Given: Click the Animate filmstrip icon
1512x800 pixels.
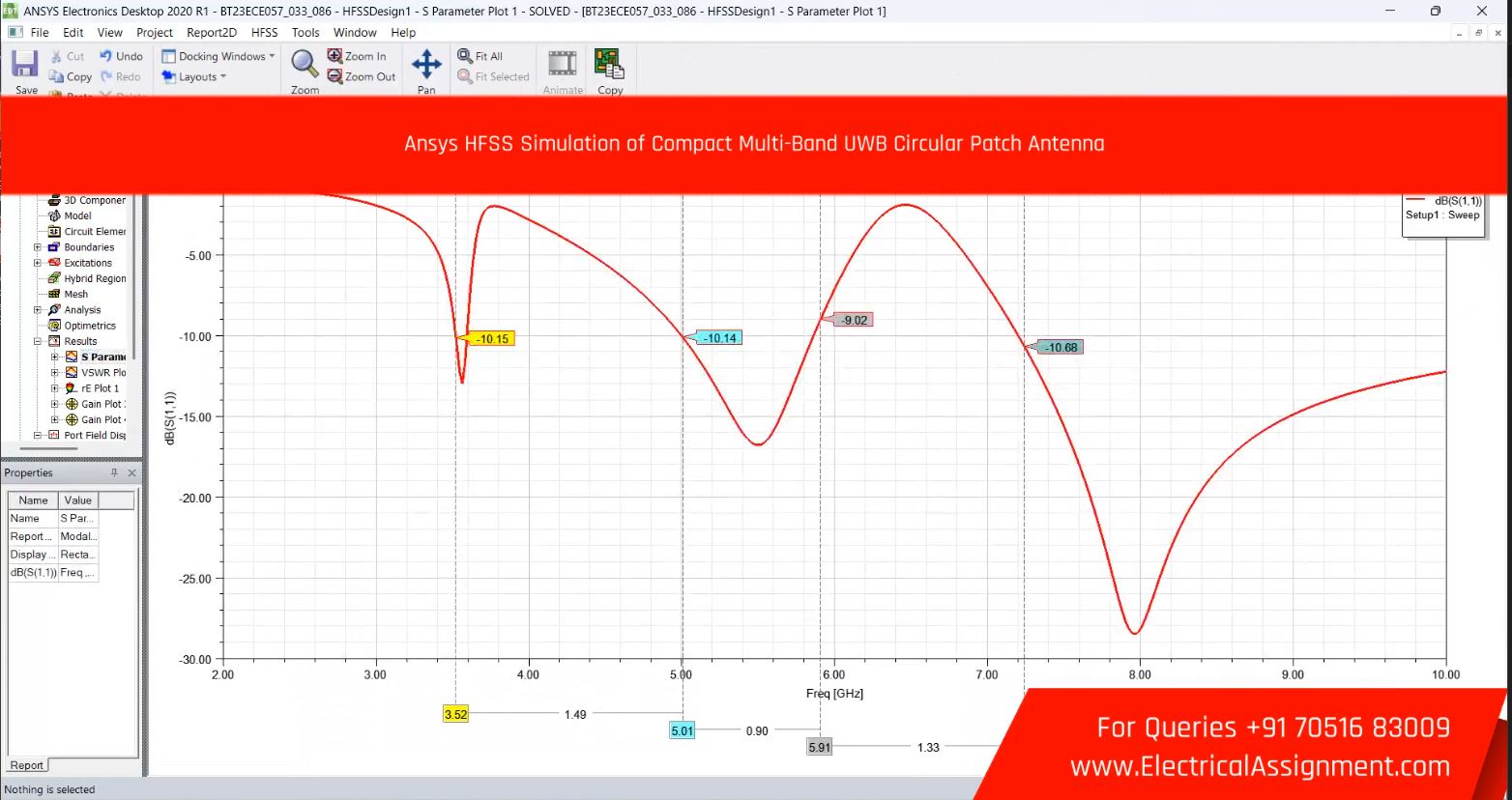Looking at the screenshot, I should 563,64.
